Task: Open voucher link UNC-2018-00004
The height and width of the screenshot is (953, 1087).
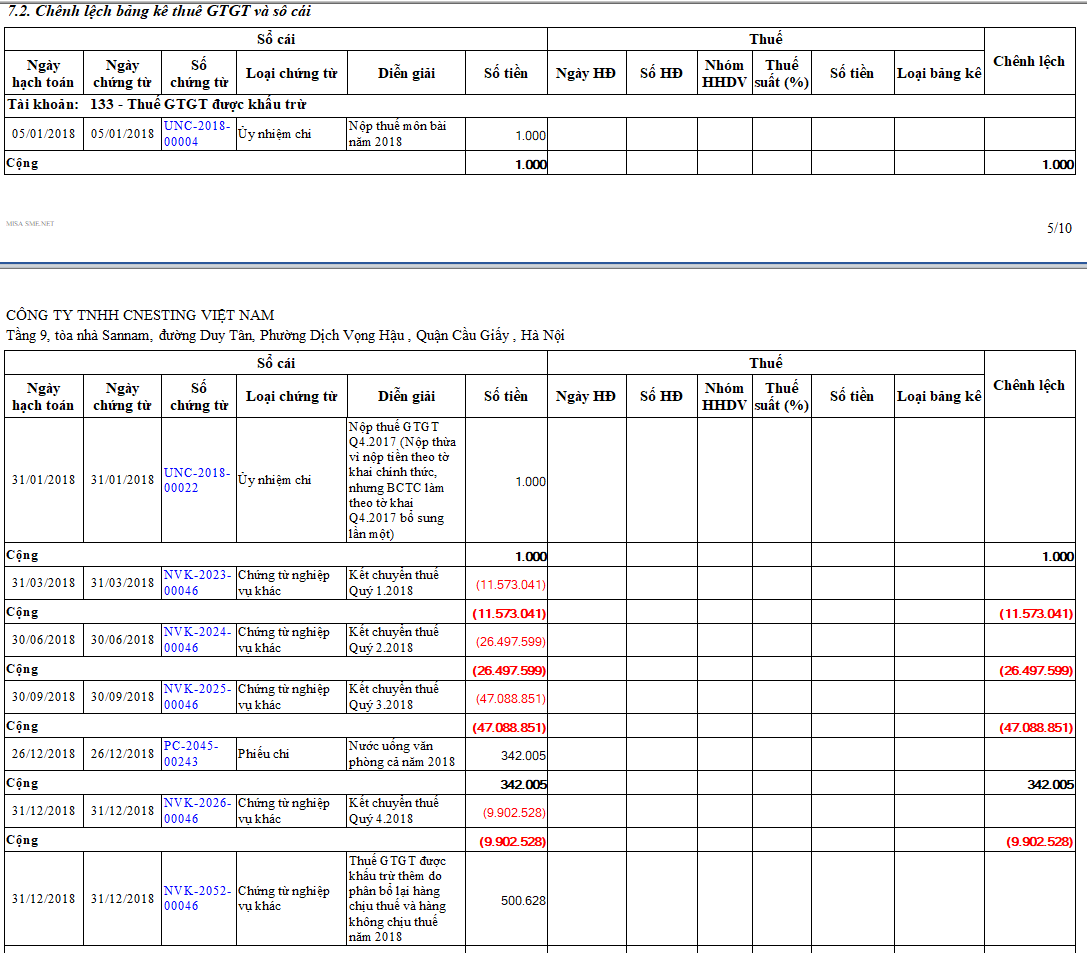Action: click(x=197, y=134)
